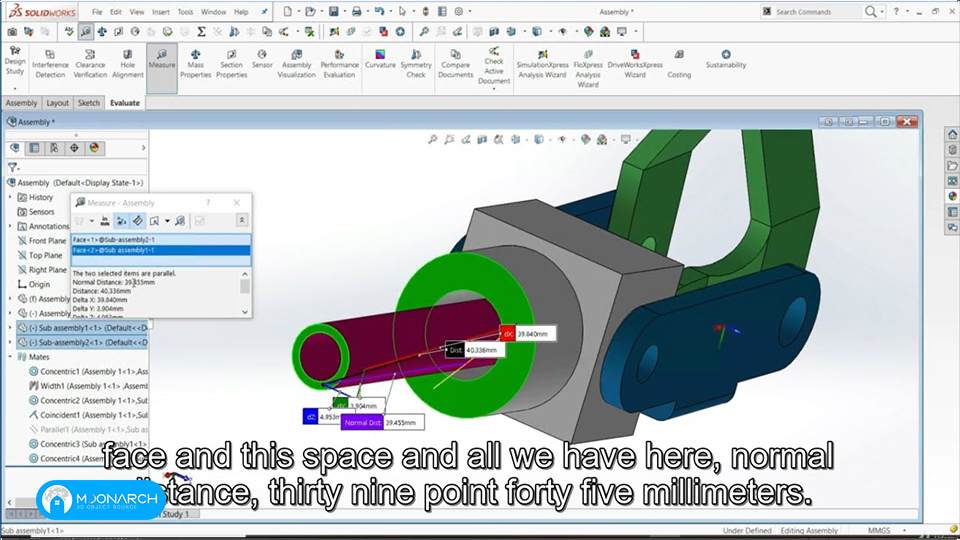Open DriveWorksXpress Wizard

(x=635, y=64)
